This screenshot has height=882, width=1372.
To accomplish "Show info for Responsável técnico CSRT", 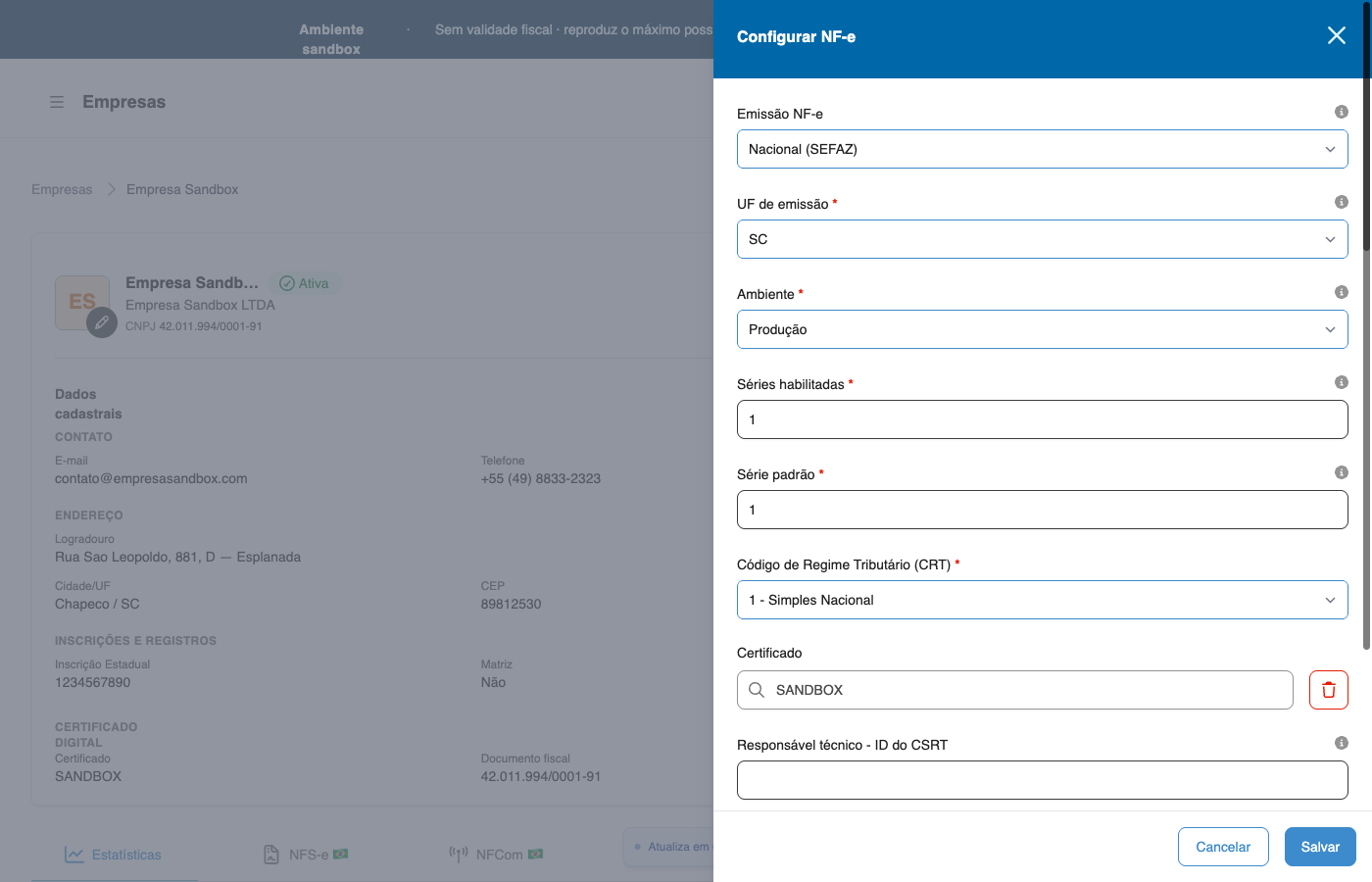I will click(x=1342, y=743).
